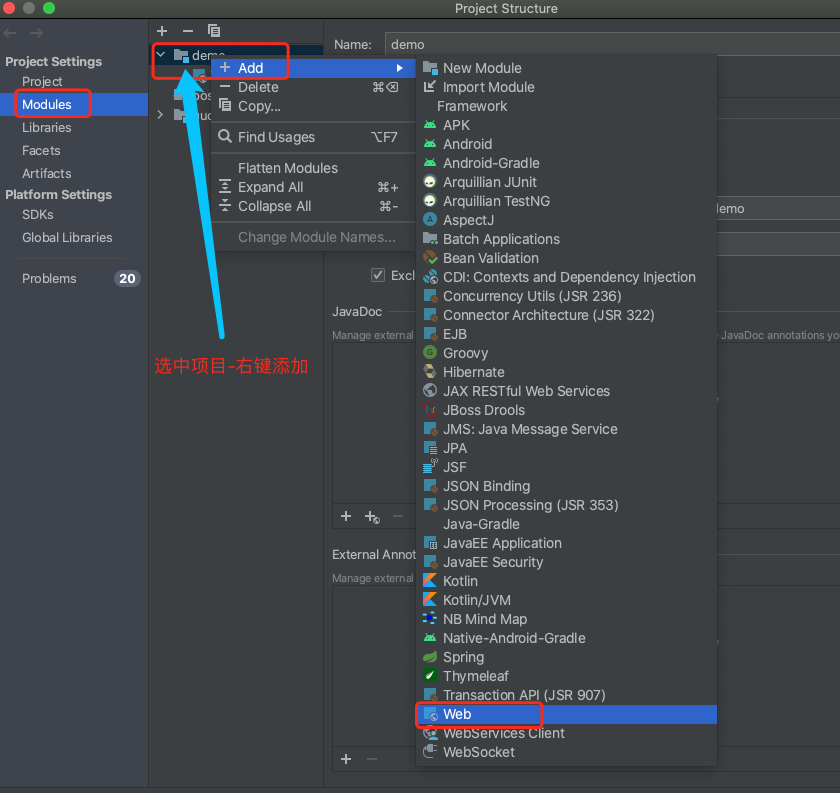Choose WebServices Client framework
Image resolution: width=840 pixels, height=793 pixels.
[x=566, y=733]
